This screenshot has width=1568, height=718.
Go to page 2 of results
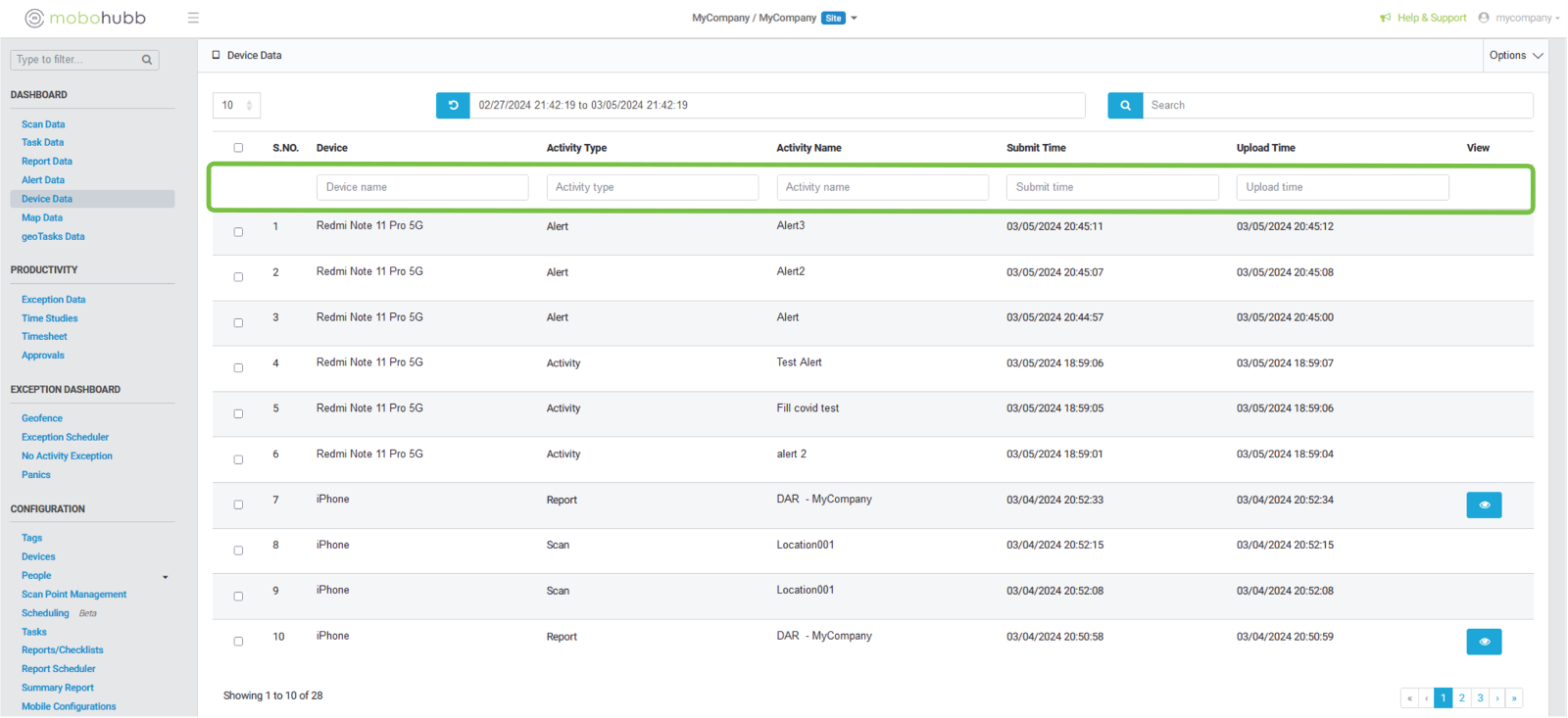(x=1461, y=697)
